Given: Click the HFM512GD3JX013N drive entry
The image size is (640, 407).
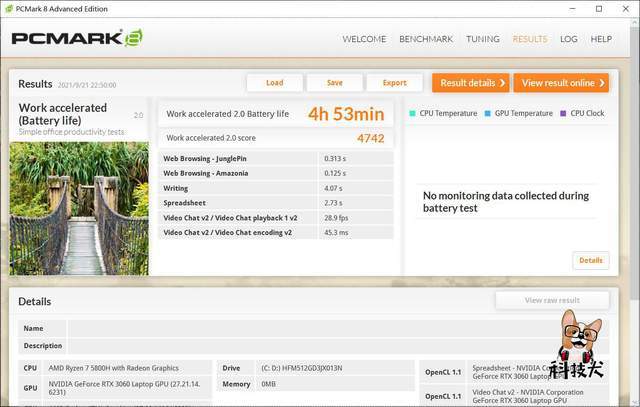Looking at the screenshot, I should point(302,368).
